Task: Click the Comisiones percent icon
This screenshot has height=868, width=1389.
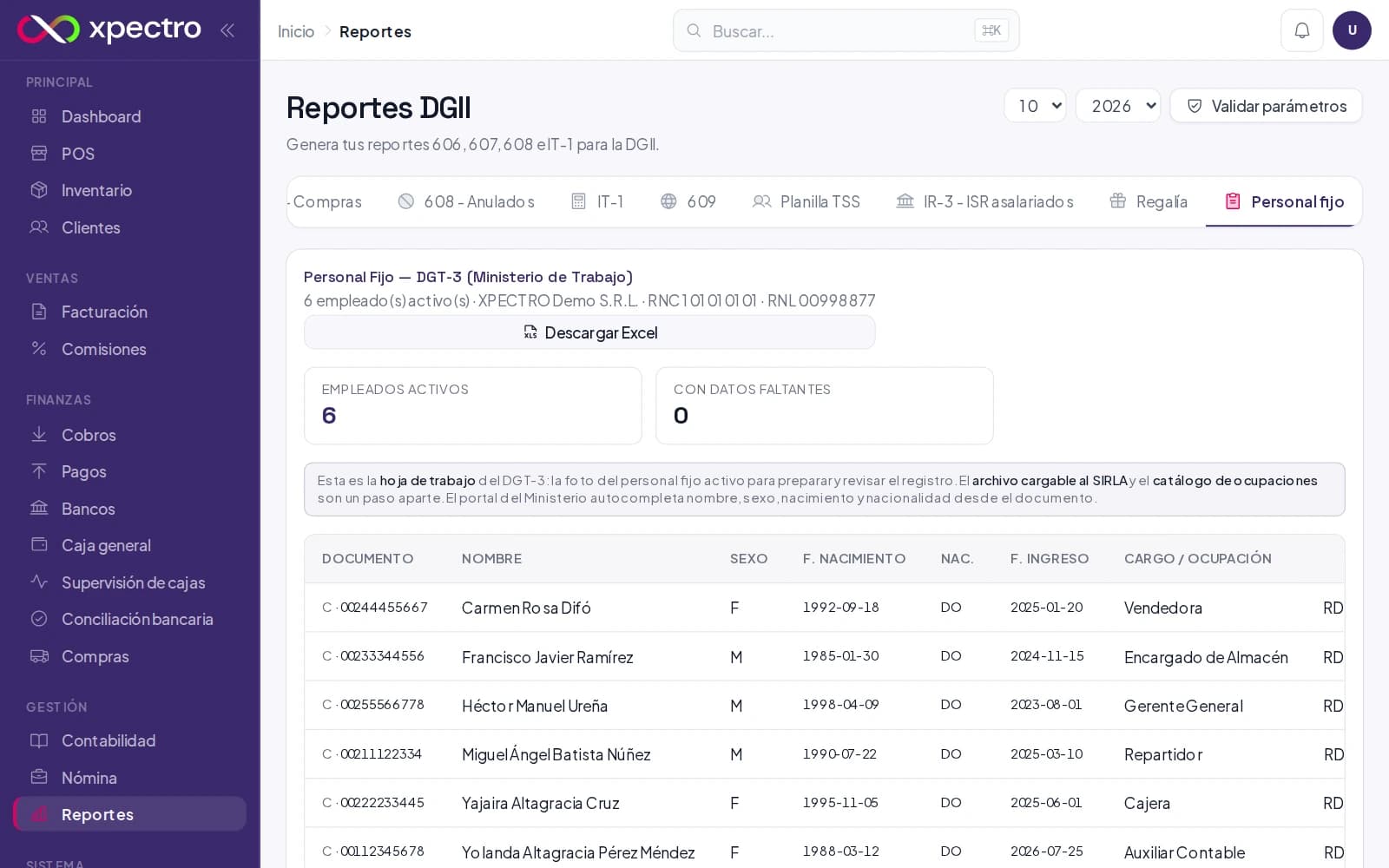Action: tap(39, 348)
